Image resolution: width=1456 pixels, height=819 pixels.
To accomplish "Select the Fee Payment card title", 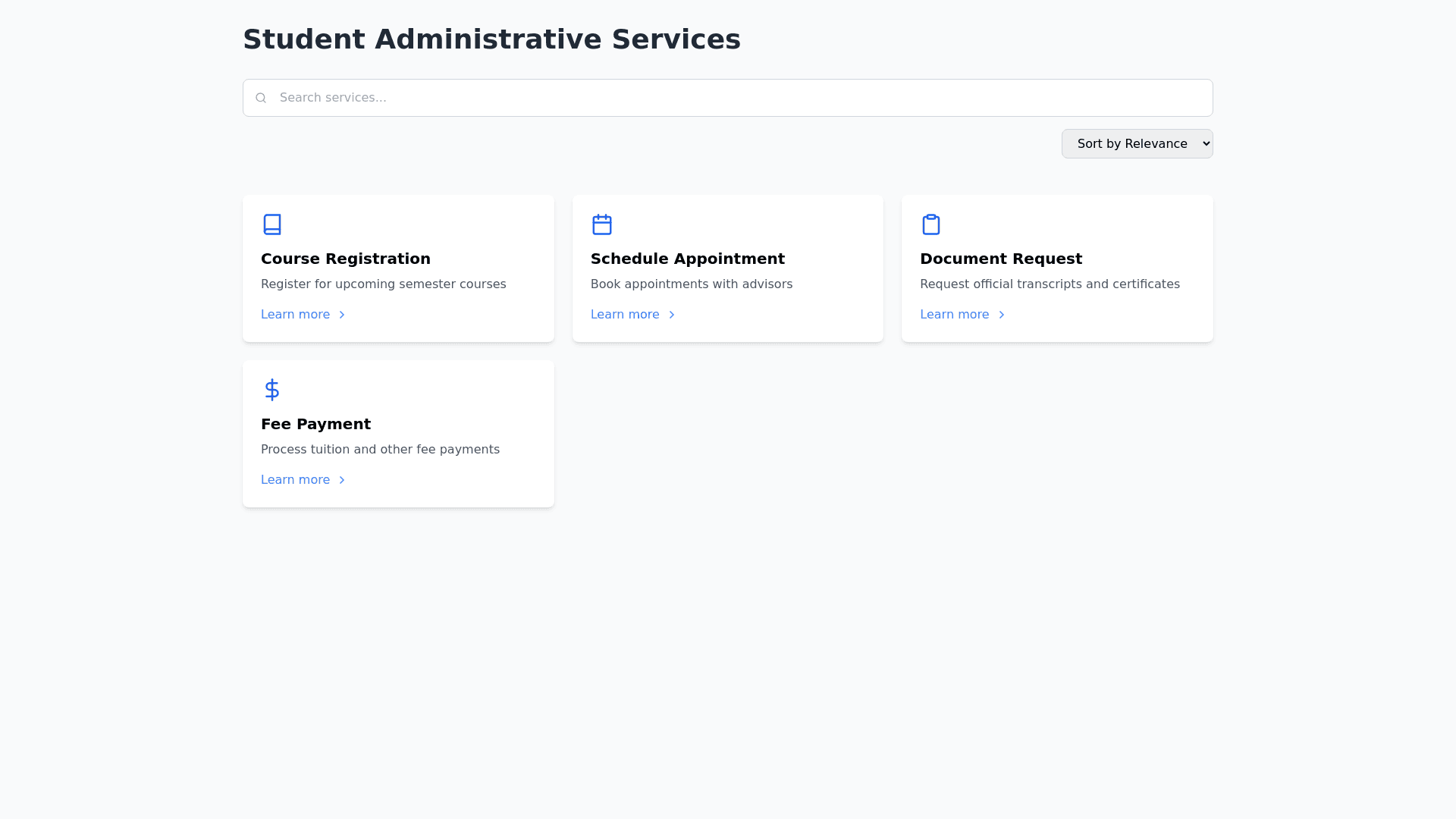I will pyautogui.click(x=315, y=424).
